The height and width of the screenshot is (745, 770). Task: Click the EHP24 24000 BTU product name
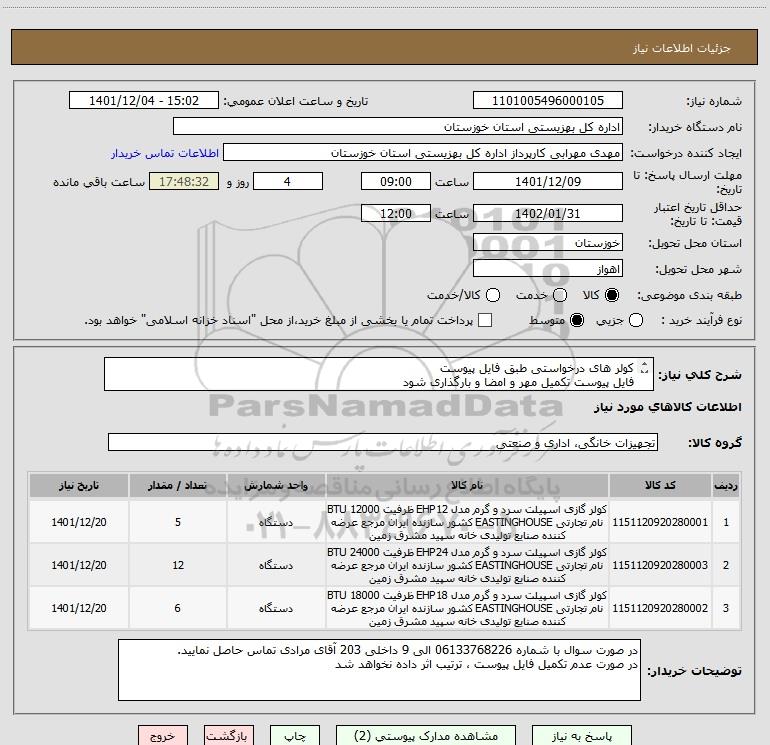click(x=467, y=565)
